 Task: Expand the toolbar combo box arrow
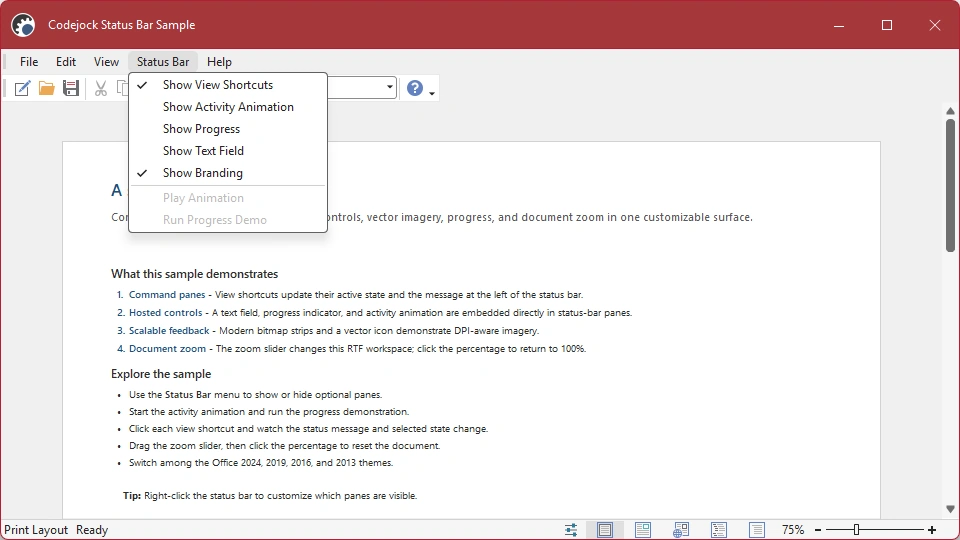click(389, 88)
